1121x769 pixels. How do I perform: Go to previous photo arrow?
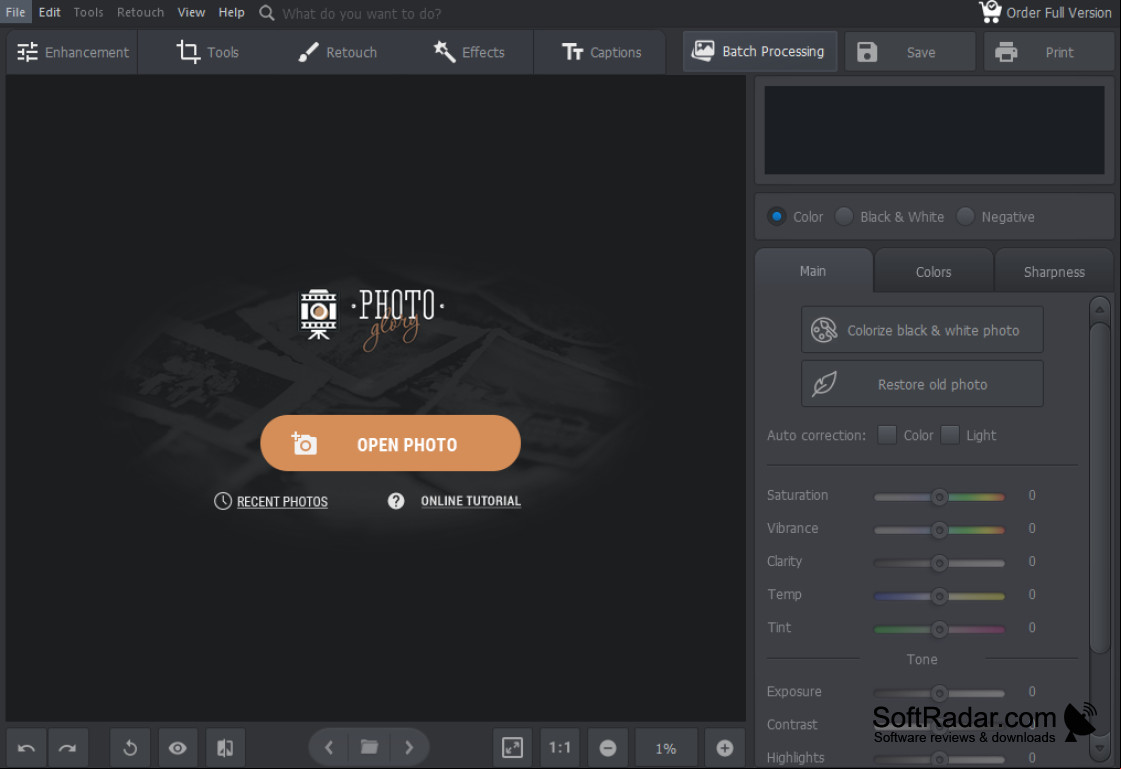[329, 748]
